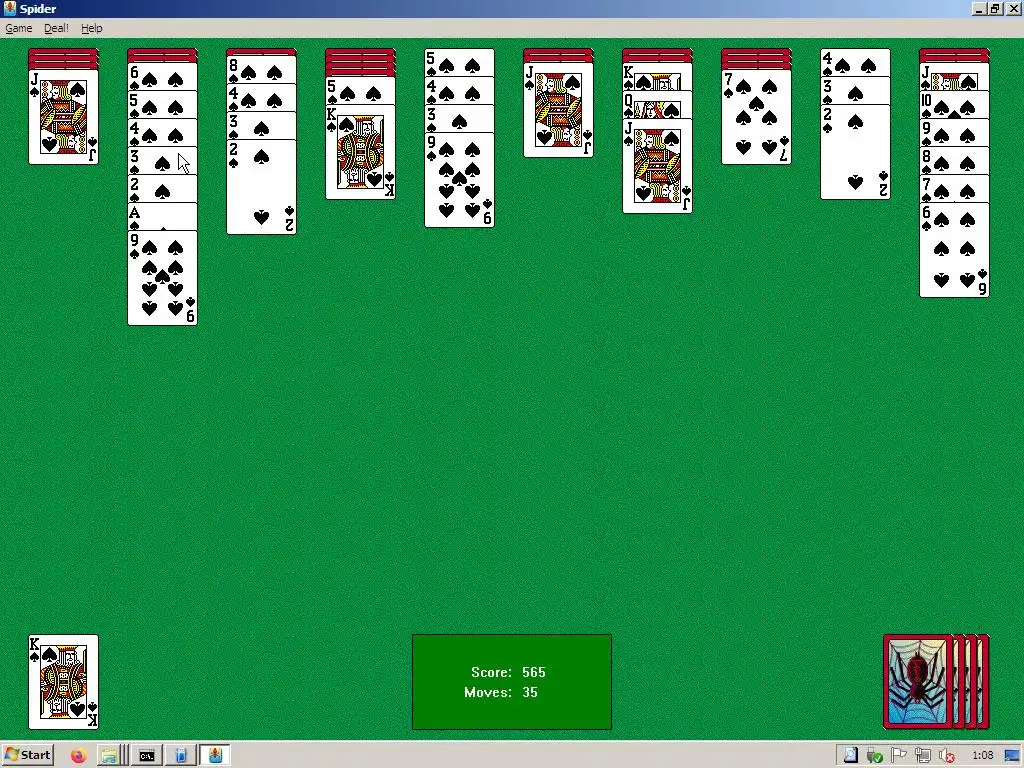This screenshot has height=768, width=1024.
Task: Click the flag tray icon
Action: tap(899, 756)
